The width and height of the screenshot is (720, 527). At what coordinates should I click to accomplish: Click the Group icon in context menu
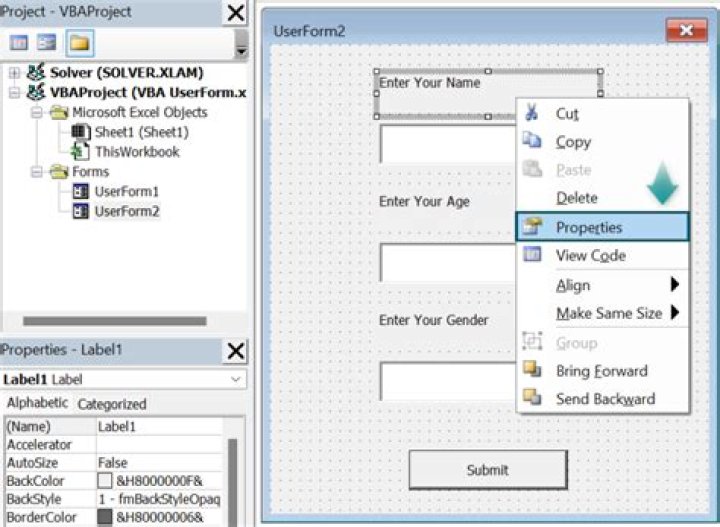[x=532, y=341]
